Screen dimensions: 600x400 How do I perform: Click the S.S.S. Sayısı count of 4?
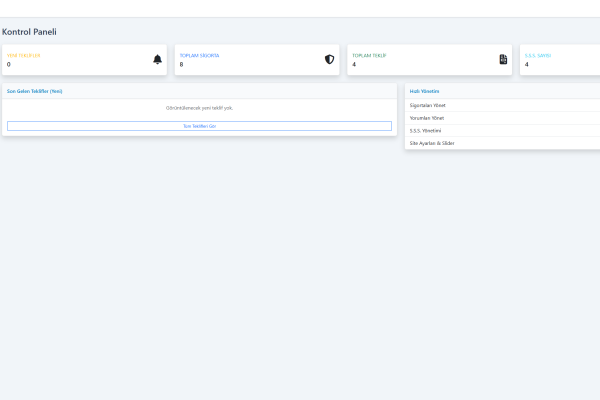(x=527, y=64)
